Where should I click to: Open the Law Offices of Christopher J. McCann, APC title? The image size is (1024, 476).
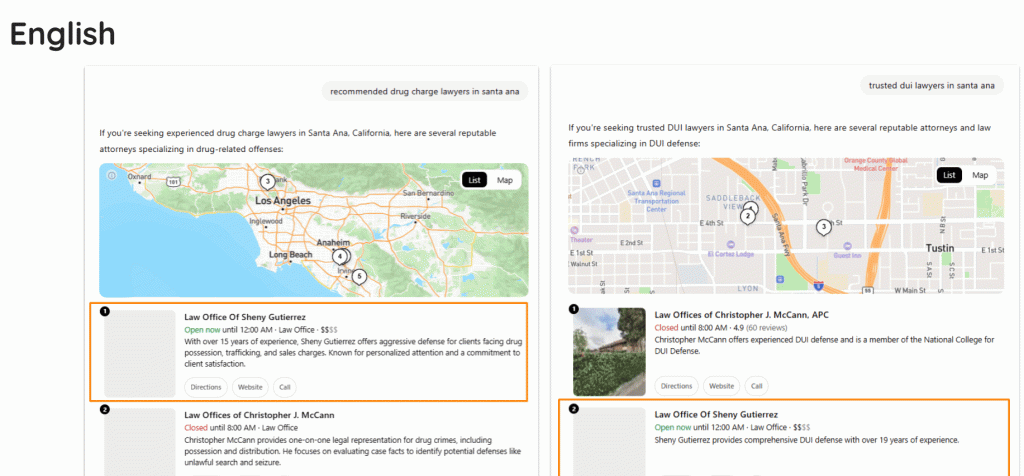741,315
